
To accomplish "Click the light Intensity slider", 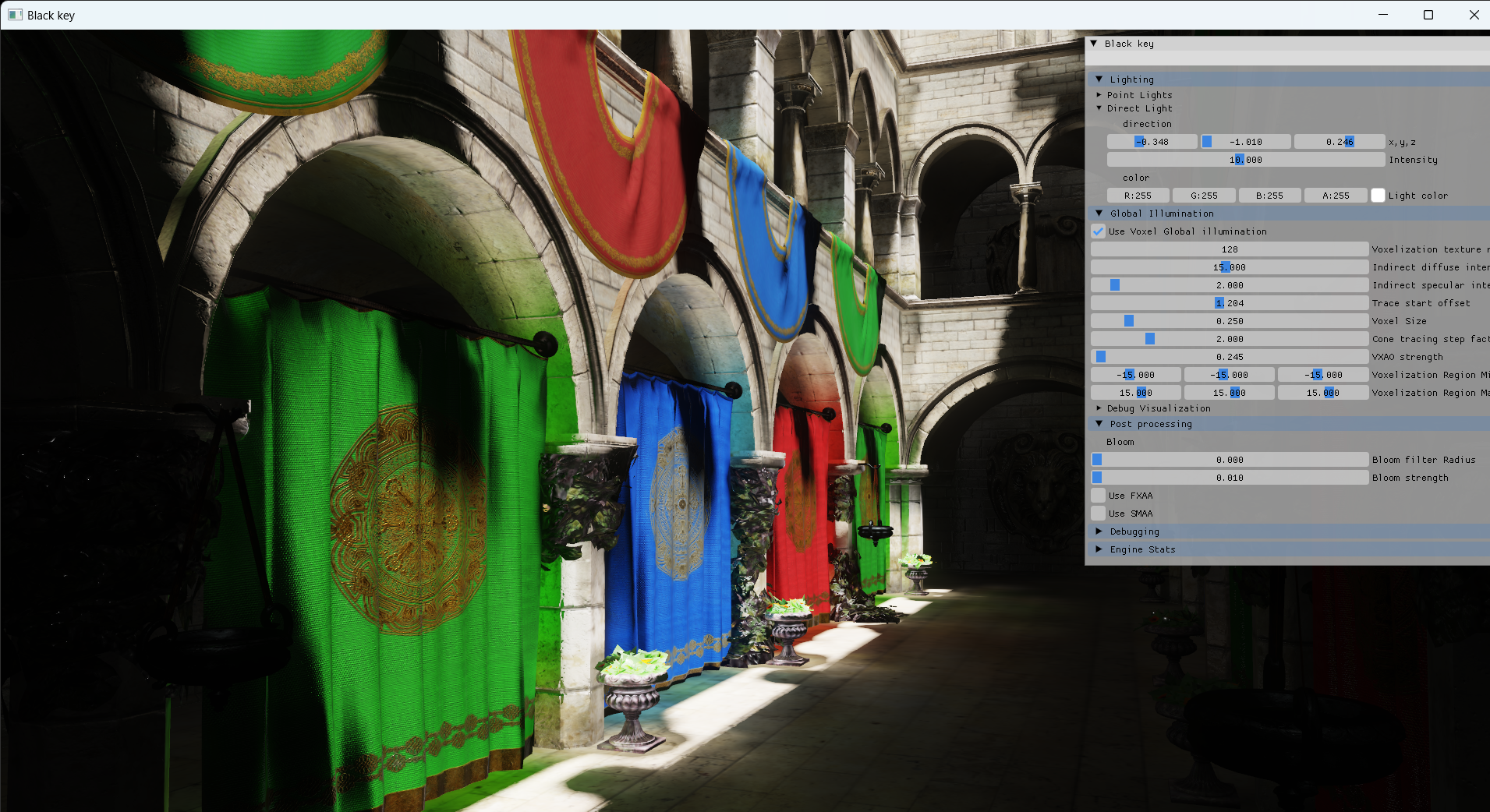I will [x=1245, y=160].
